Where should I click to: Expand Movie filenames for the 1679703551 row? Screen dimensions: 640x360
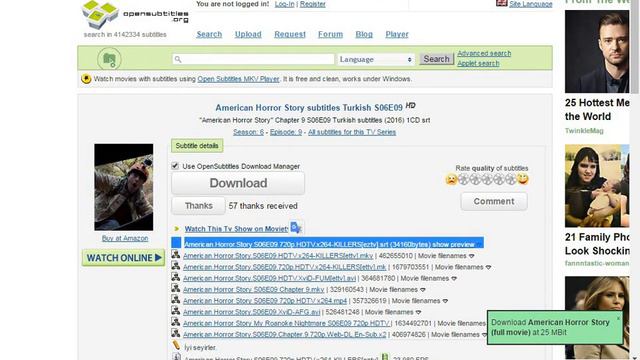click(488, 268)
